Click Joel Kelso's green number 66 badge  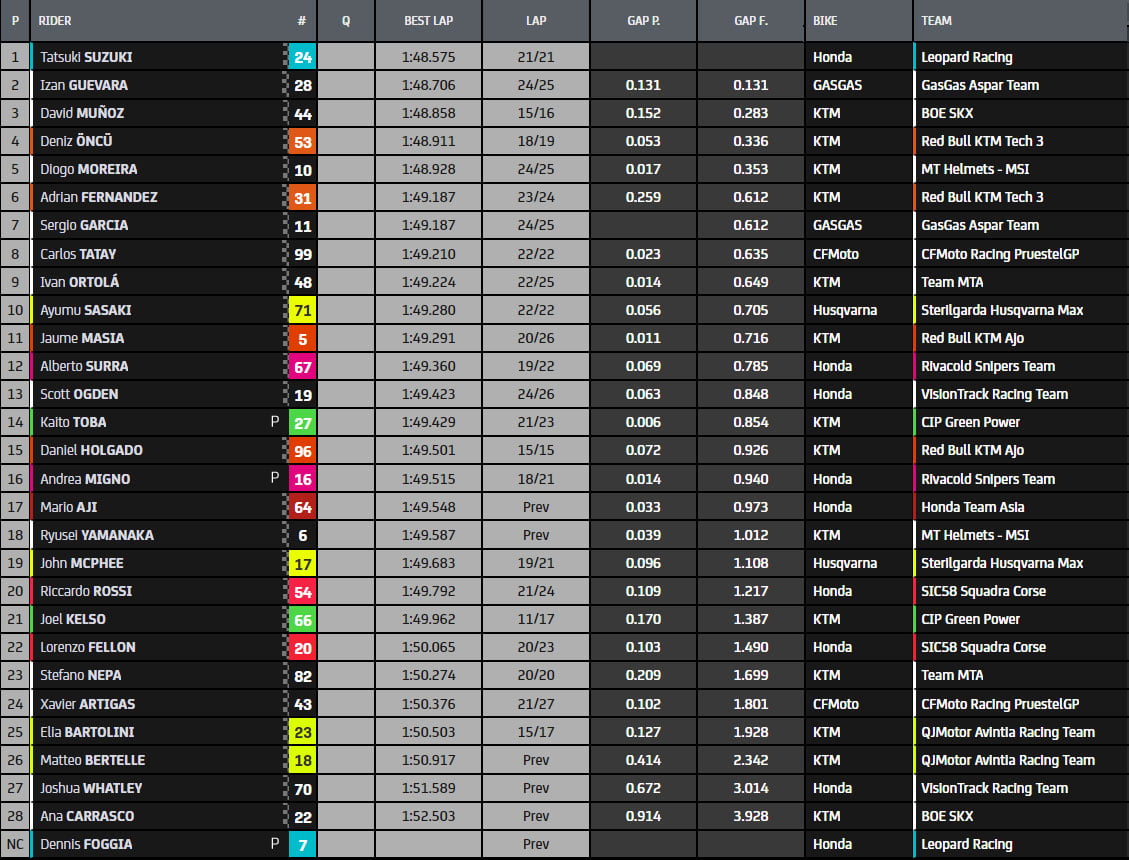pyautogui.click(x=302, y=619)
